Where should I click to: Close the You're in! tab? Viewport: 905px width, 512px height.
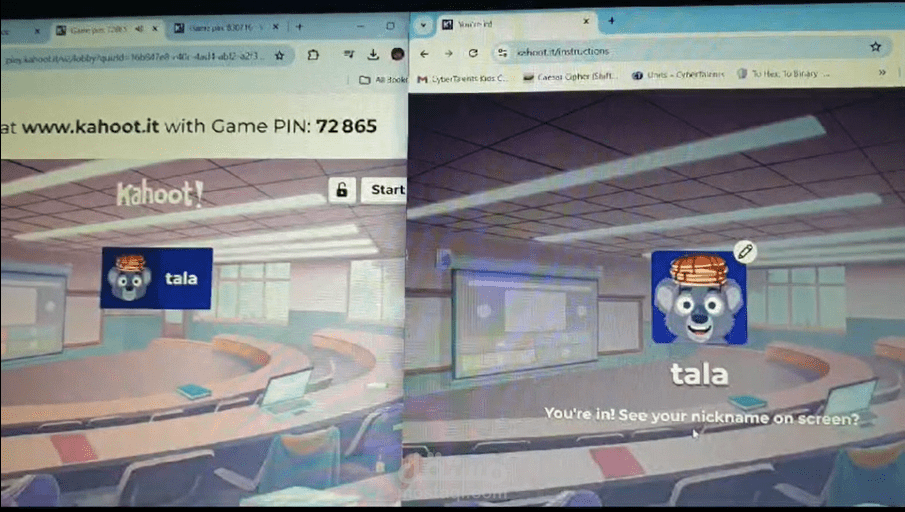(586, 21)
